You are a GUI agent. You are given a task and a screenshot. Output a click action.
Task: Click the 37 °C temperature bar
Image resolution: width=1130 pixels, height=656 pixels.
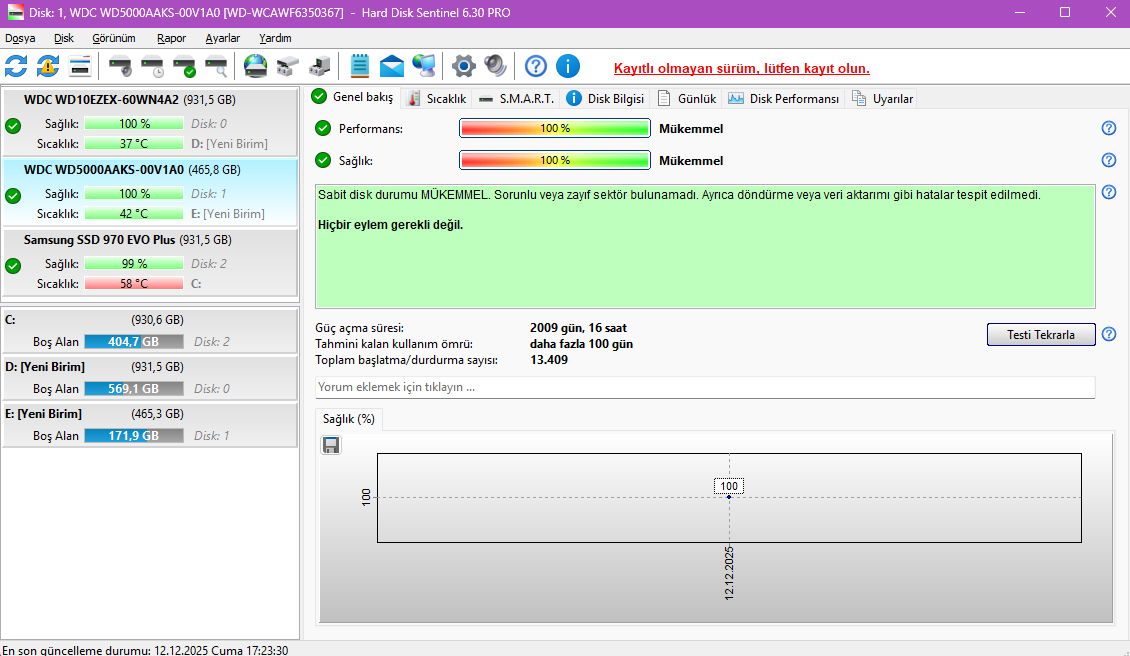(x=134, y=144)
